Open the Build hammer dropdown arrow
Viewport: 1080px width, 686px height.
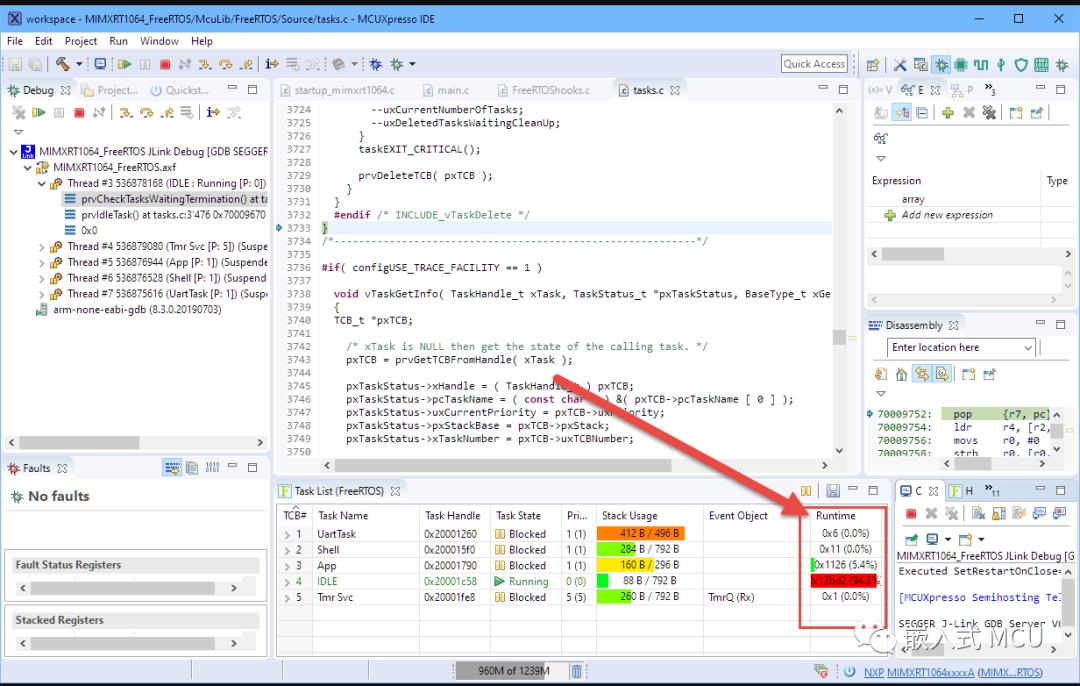[79, 64]
